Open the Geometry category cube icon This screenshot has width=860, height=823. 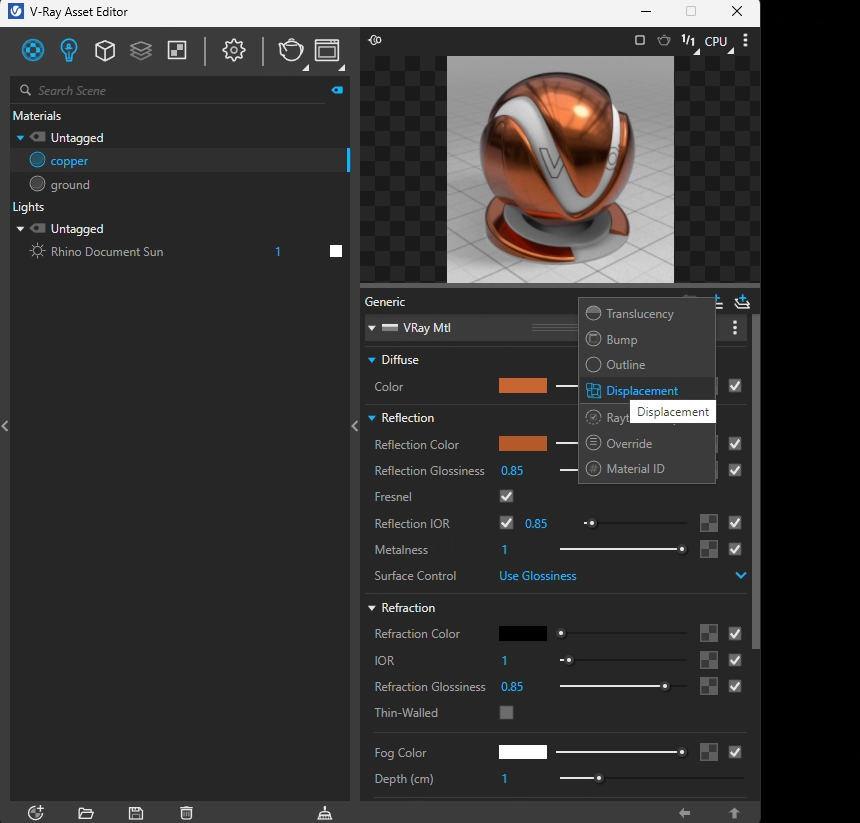pos(105,50)
